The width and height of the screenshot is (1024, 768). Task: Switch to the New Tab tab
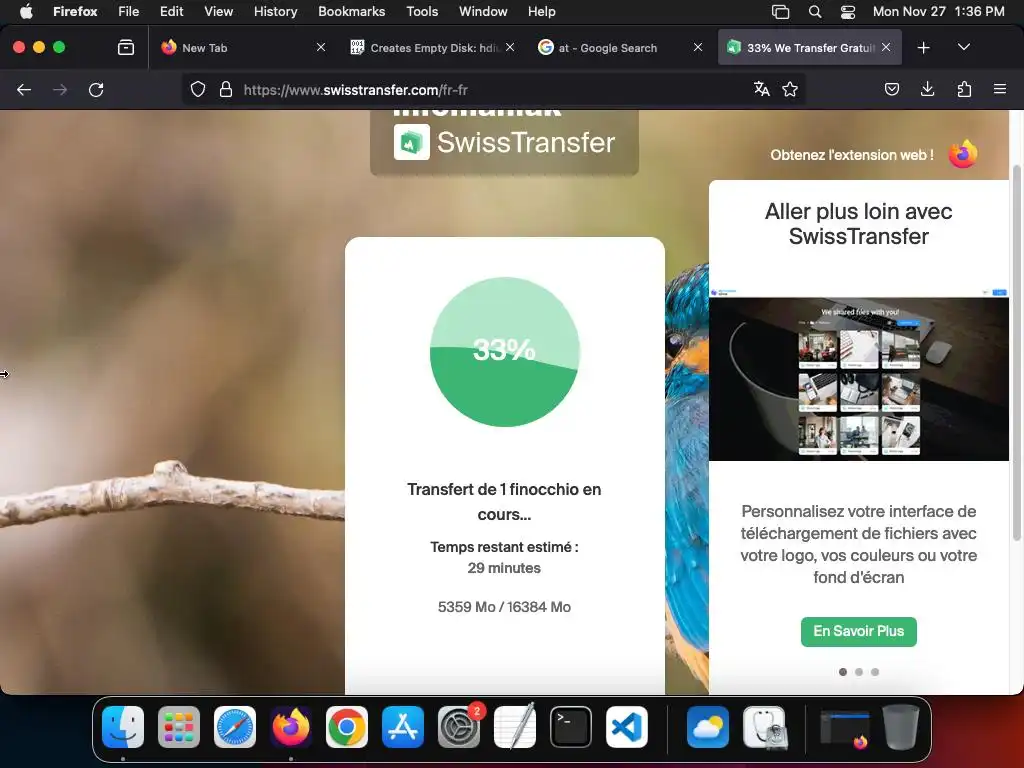tap(244, 47)
